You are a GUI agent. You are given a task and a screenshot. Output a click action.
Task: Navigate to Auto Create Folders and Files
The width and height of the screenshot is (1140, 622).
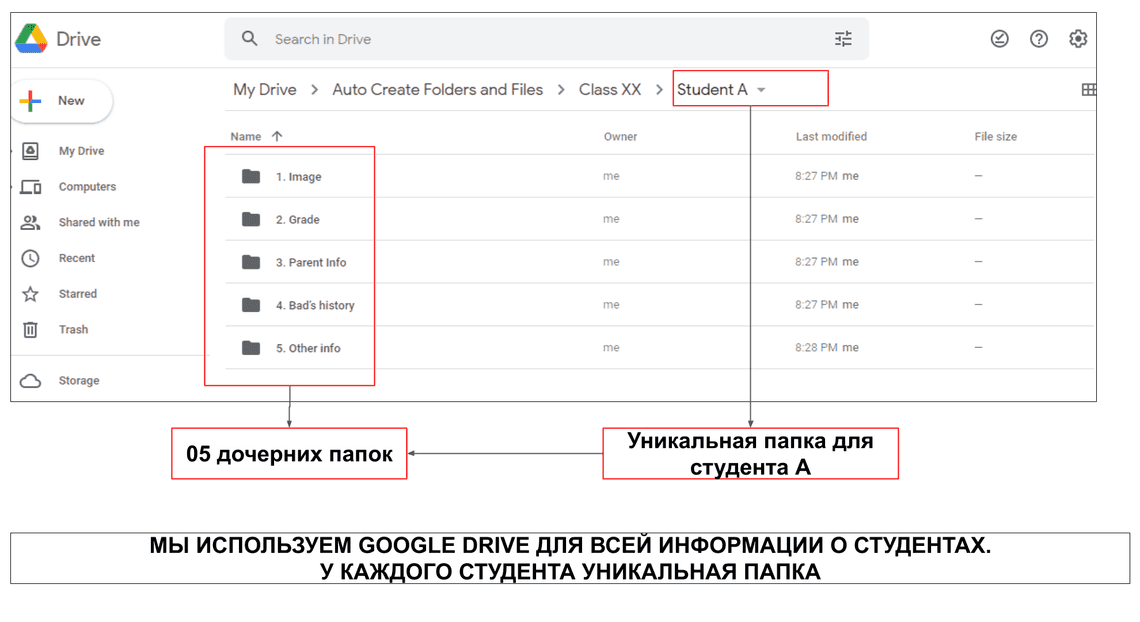tap(437, 89)
